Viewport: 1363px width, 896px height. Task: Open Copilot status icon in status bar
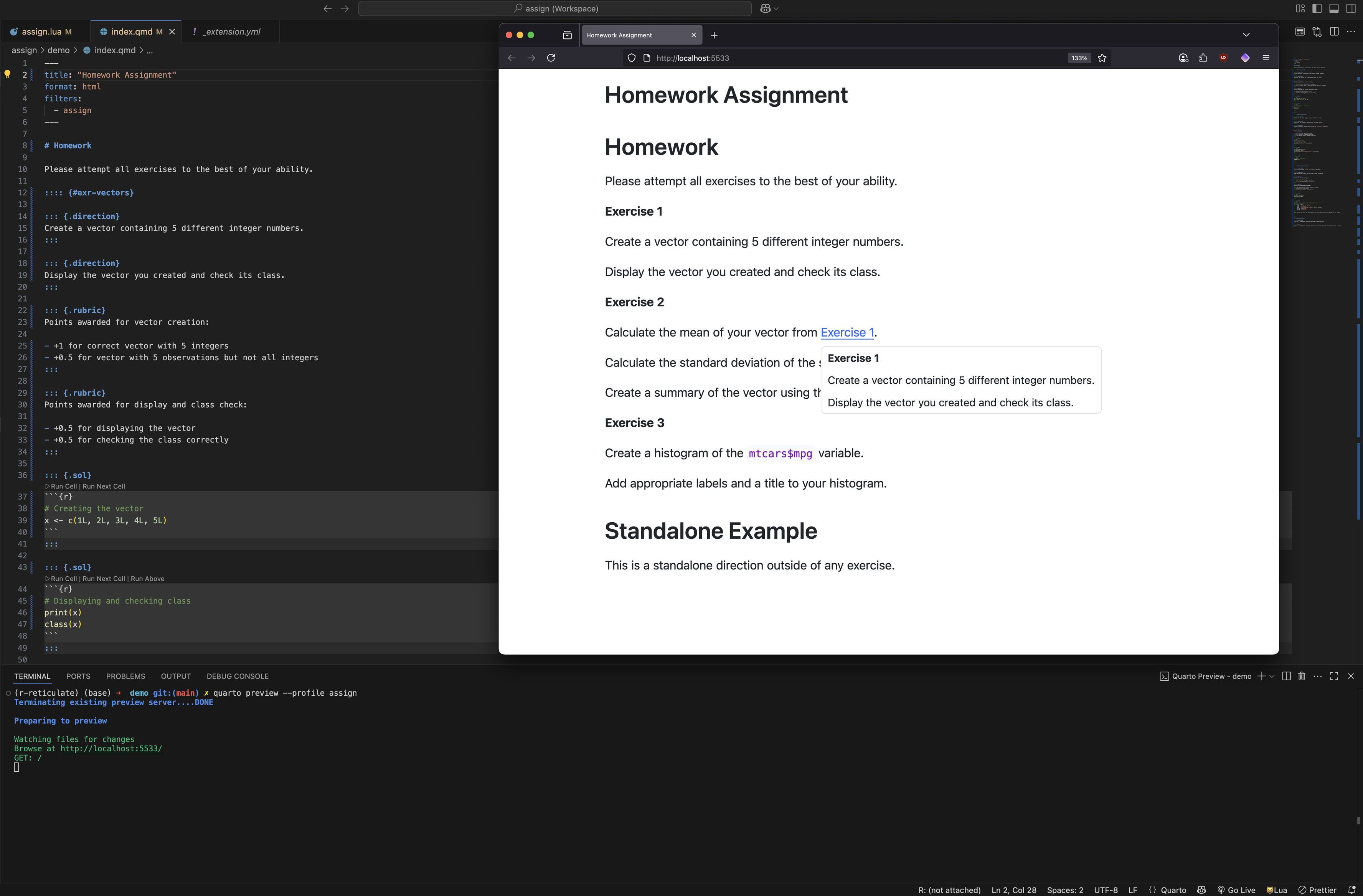pos(1202,890)
